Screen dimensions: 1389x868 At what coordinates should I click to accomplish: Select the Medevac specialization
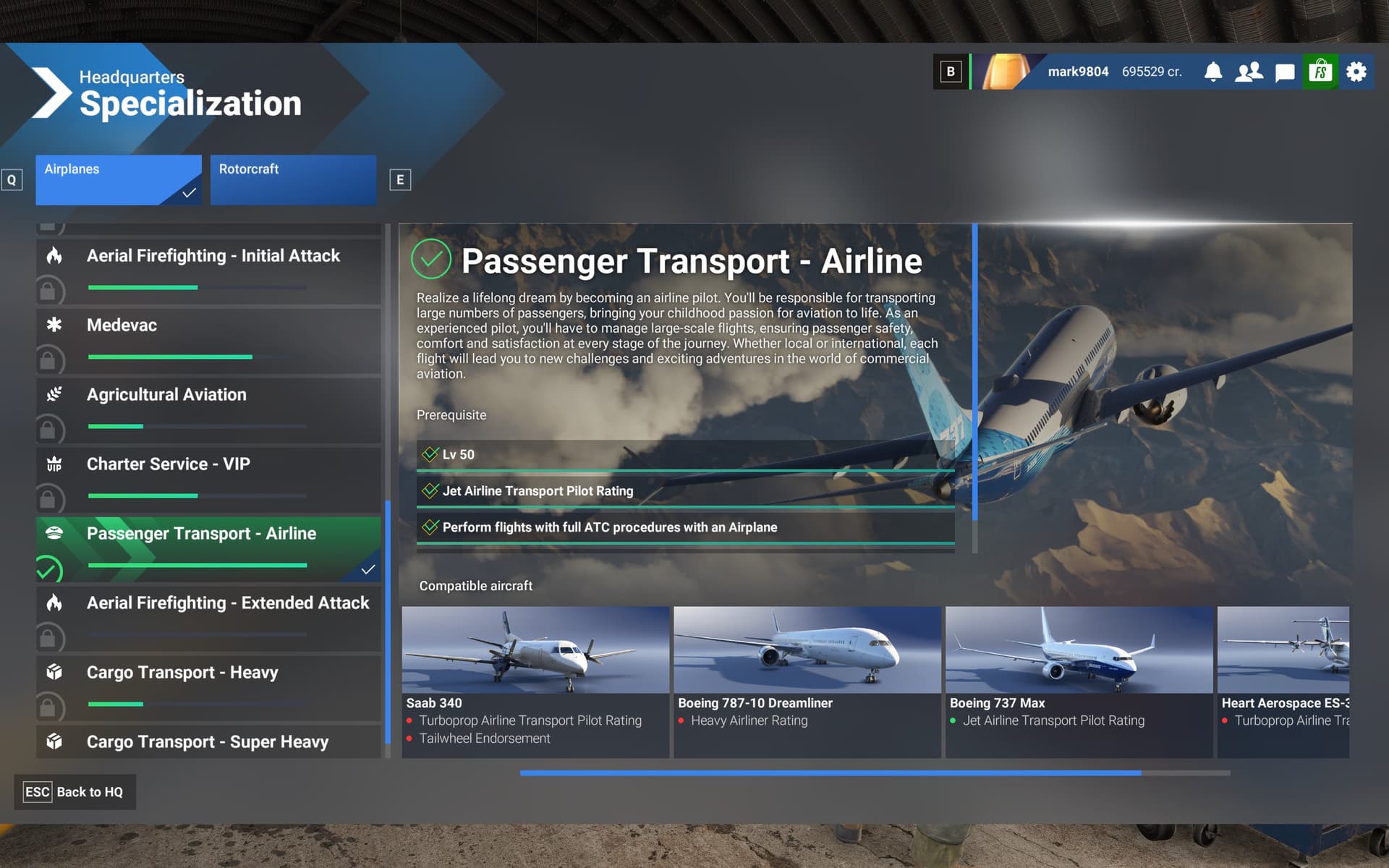click(208, 341)
